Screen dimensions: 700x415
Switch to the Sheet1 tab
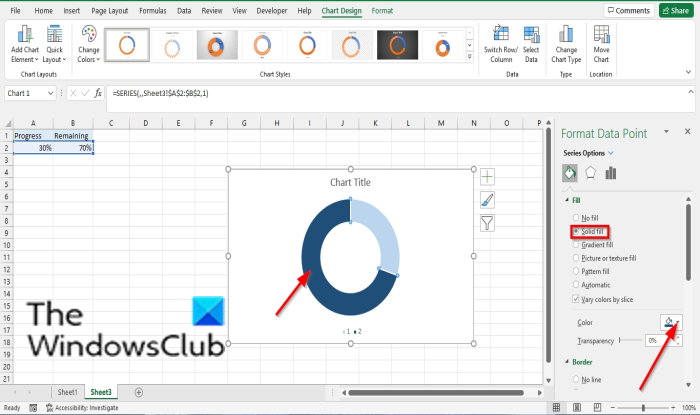67,392
